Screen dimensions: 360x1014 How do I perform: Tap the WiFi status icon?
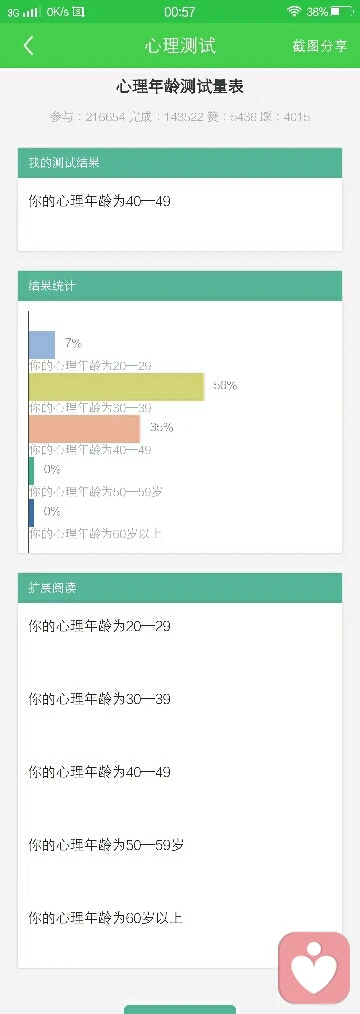294,12
